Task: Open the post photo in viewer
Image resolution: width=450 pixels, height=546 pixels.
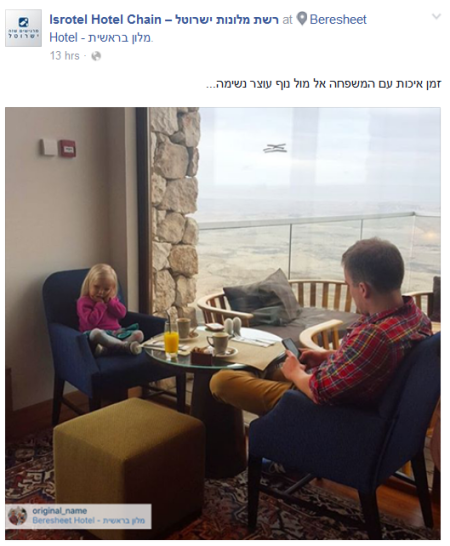Action: point(223,323)
